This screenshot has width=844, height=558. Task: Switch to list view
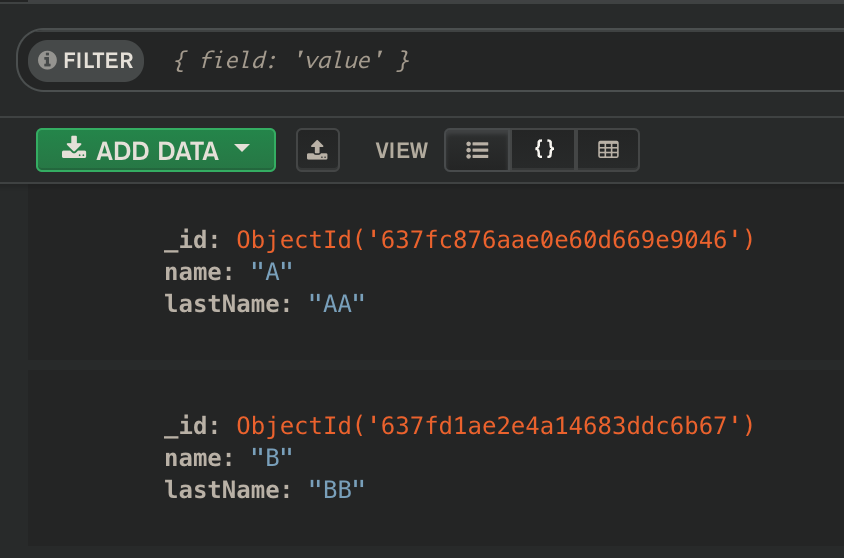477,150
